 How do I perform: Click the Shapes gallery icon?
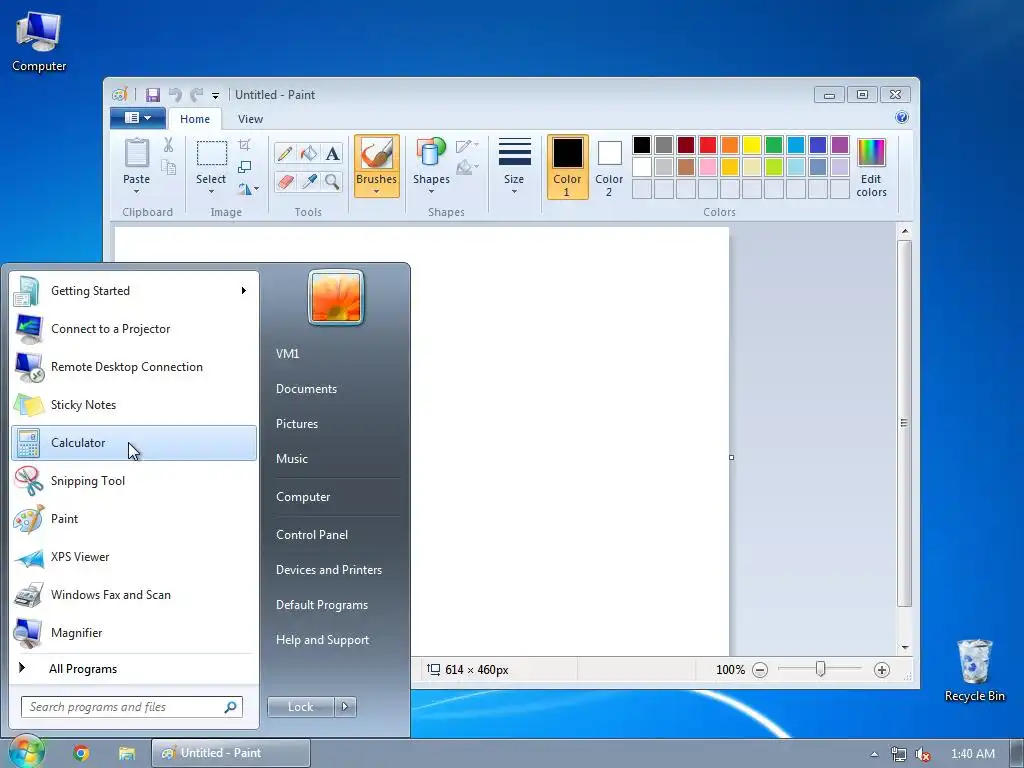(x=430, y=152)
